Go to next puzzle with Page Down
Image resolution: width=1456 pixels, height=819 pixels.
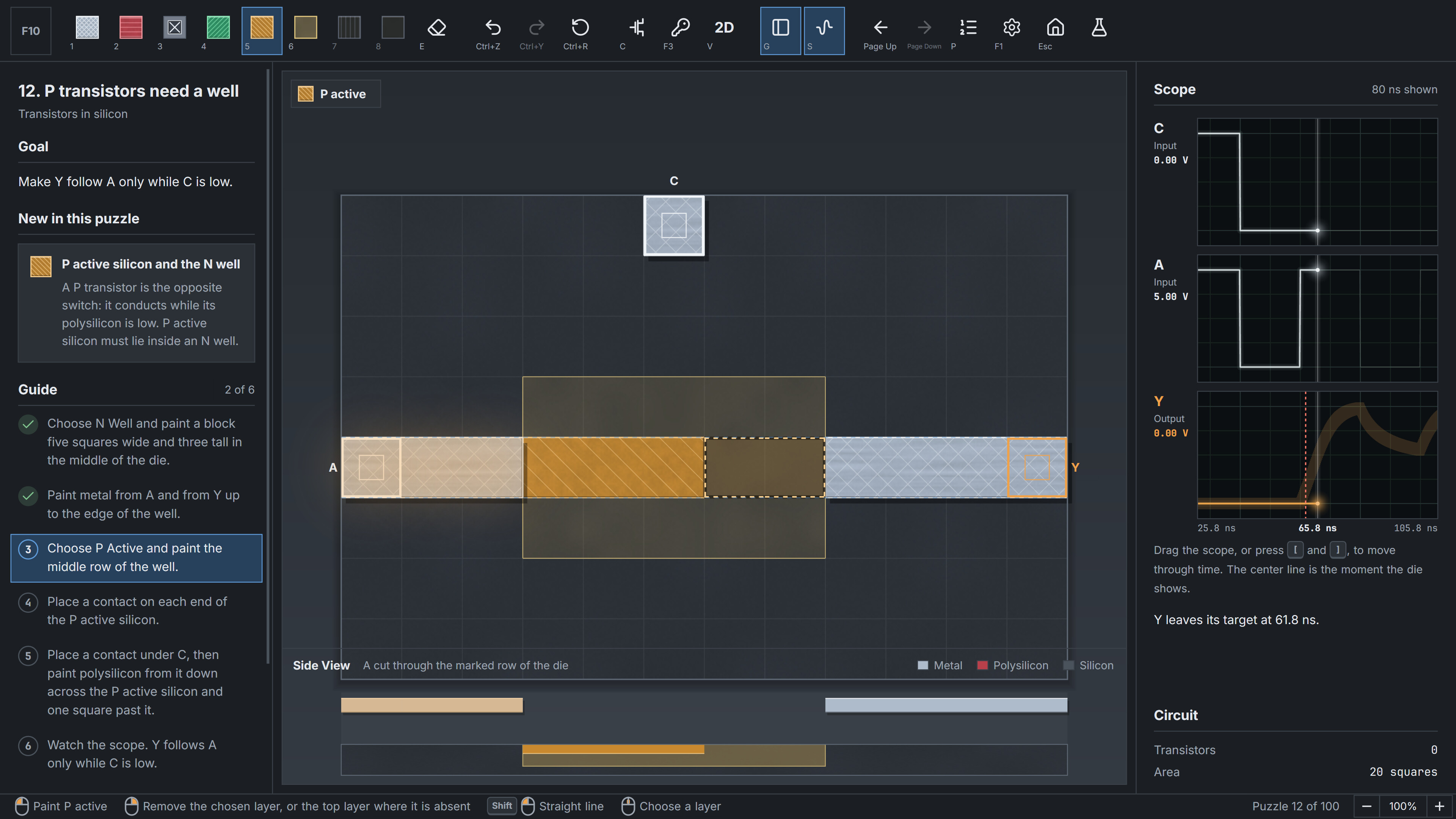coord(924,30)
